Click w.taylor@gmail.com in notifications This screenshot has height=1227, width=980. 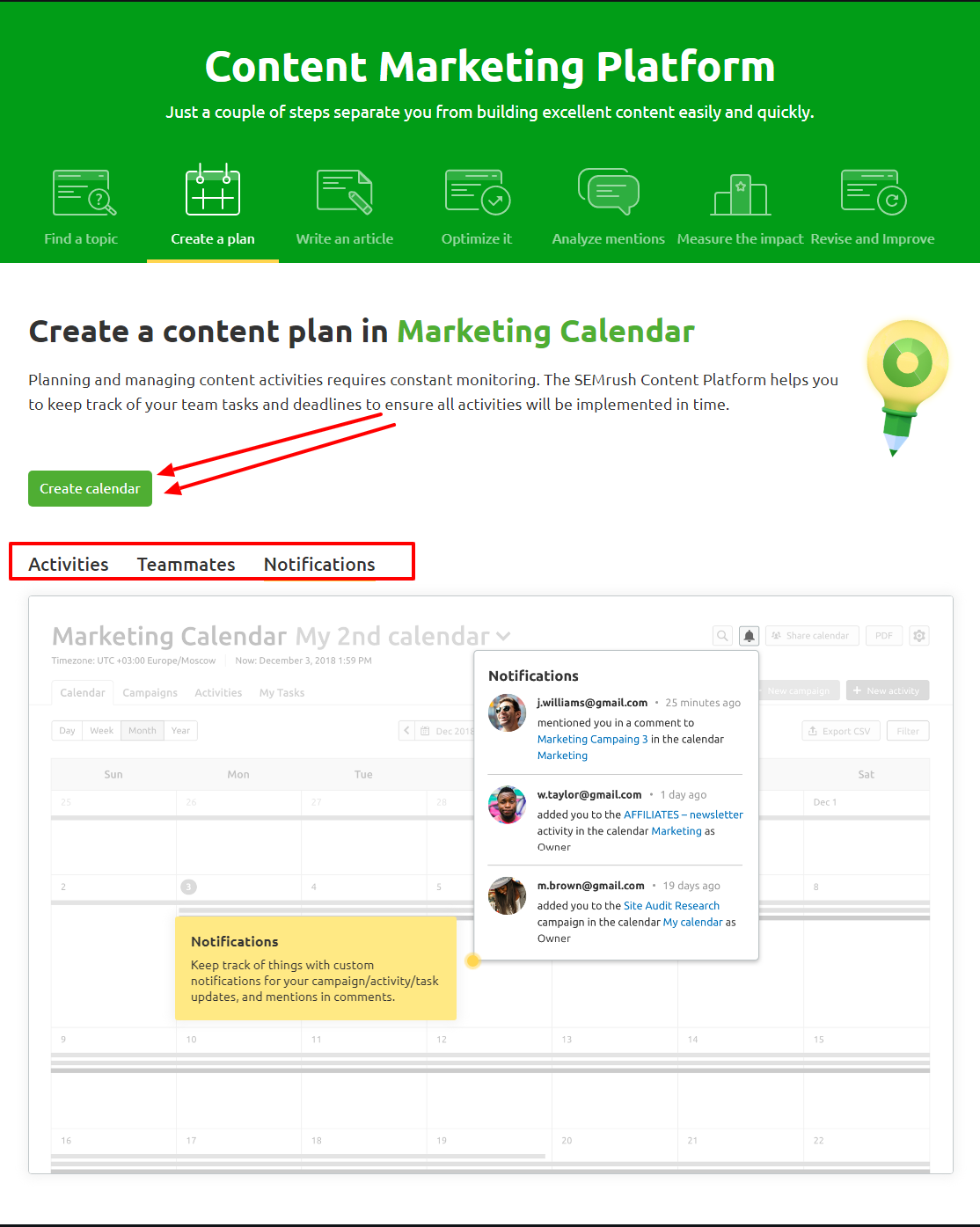(589, 795)
